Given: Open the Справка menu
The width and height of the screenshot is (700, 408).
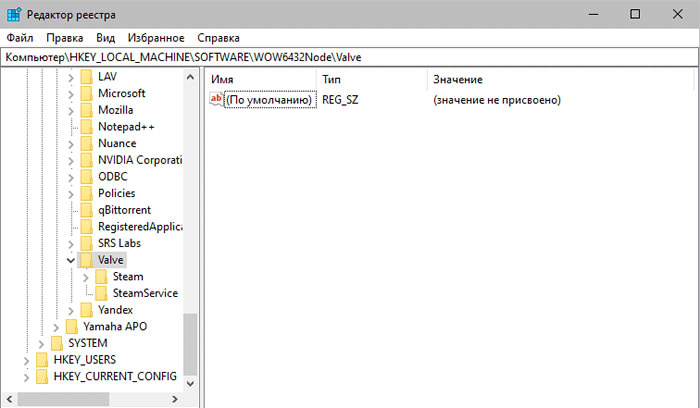Looking at the screenshot, I should [218, 38].
